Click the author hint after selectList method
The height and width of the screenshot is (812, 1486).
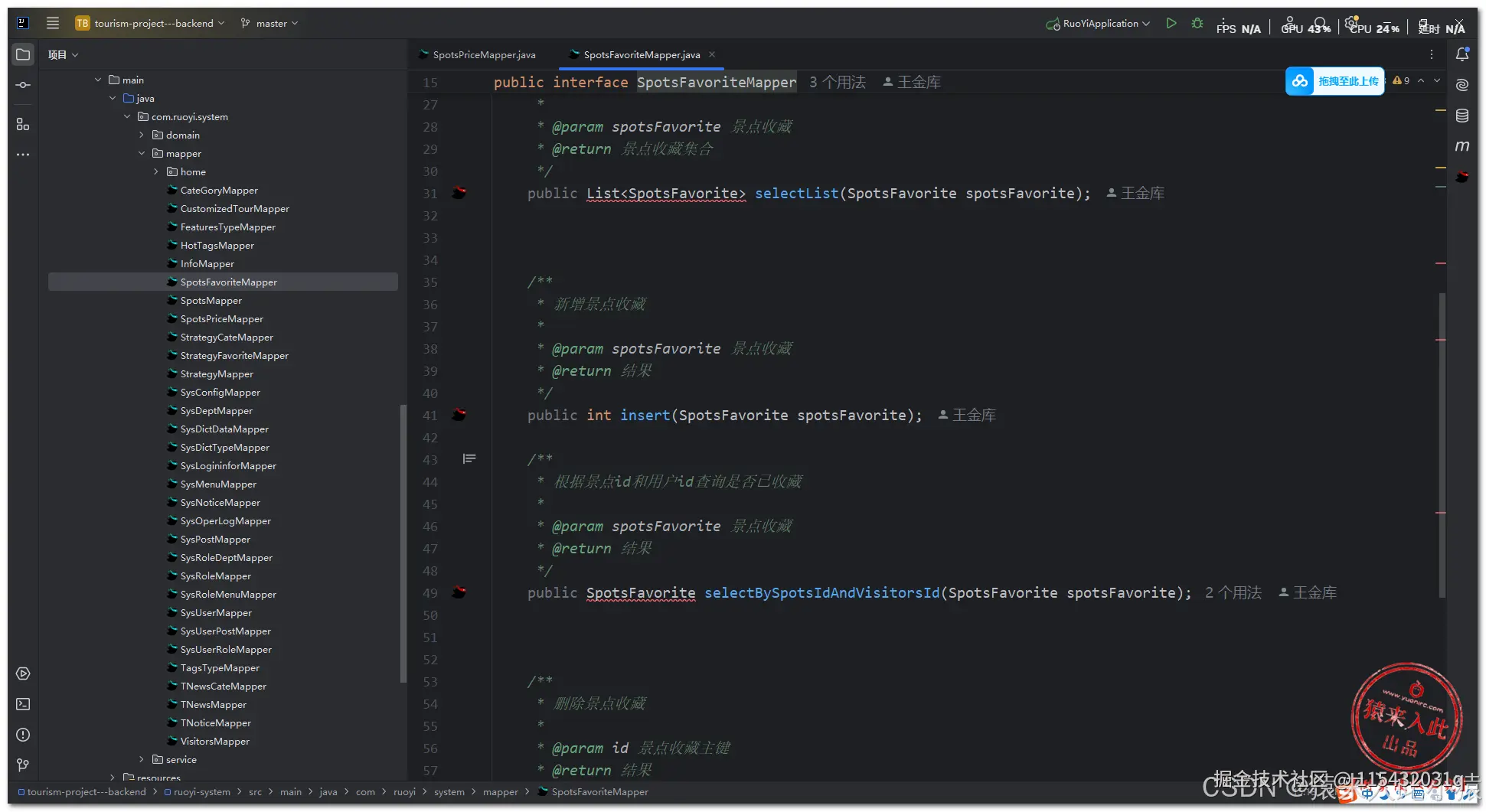pos(1135,193)
